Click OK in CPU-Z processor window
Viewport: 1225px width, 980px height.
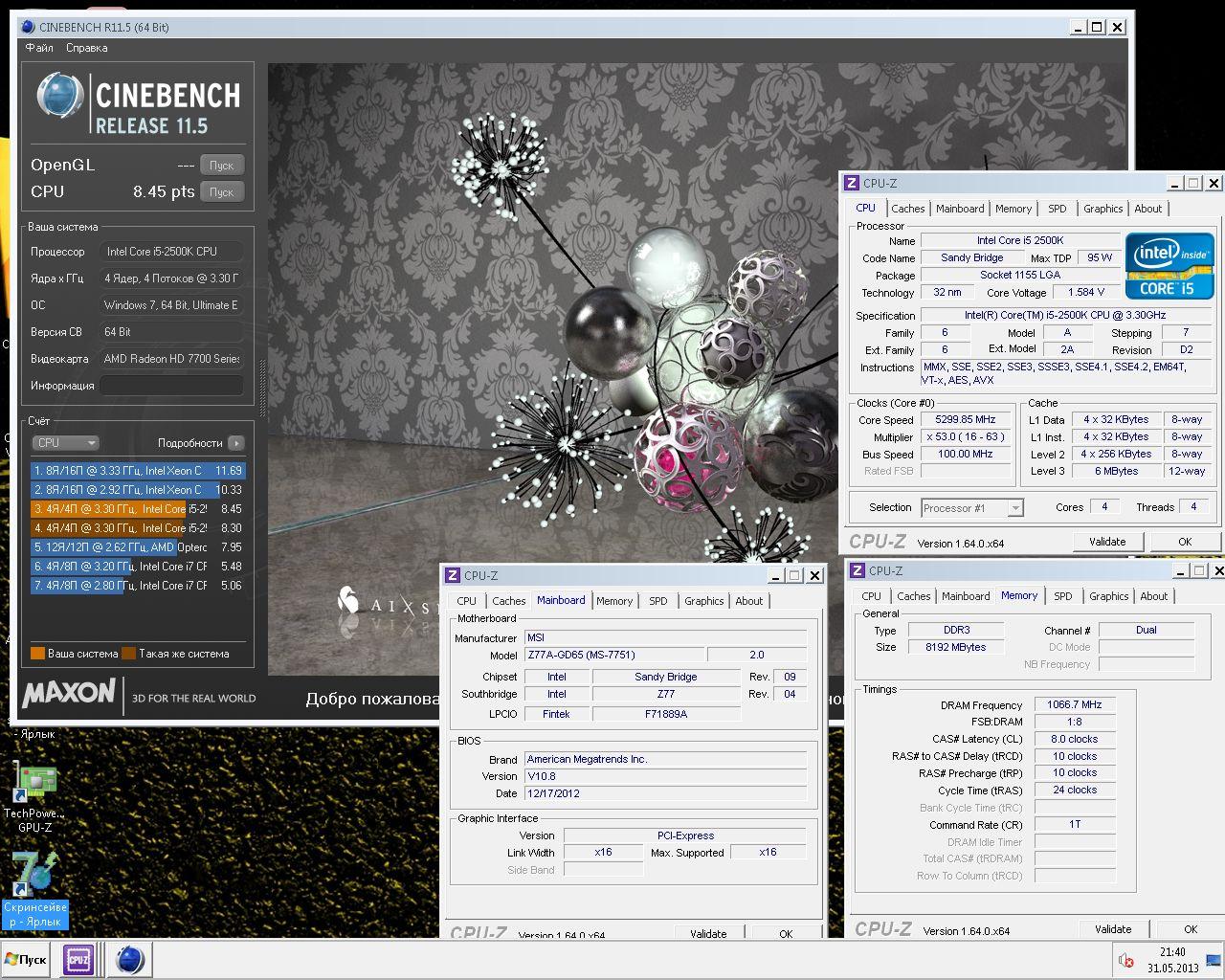(1185, 542)
